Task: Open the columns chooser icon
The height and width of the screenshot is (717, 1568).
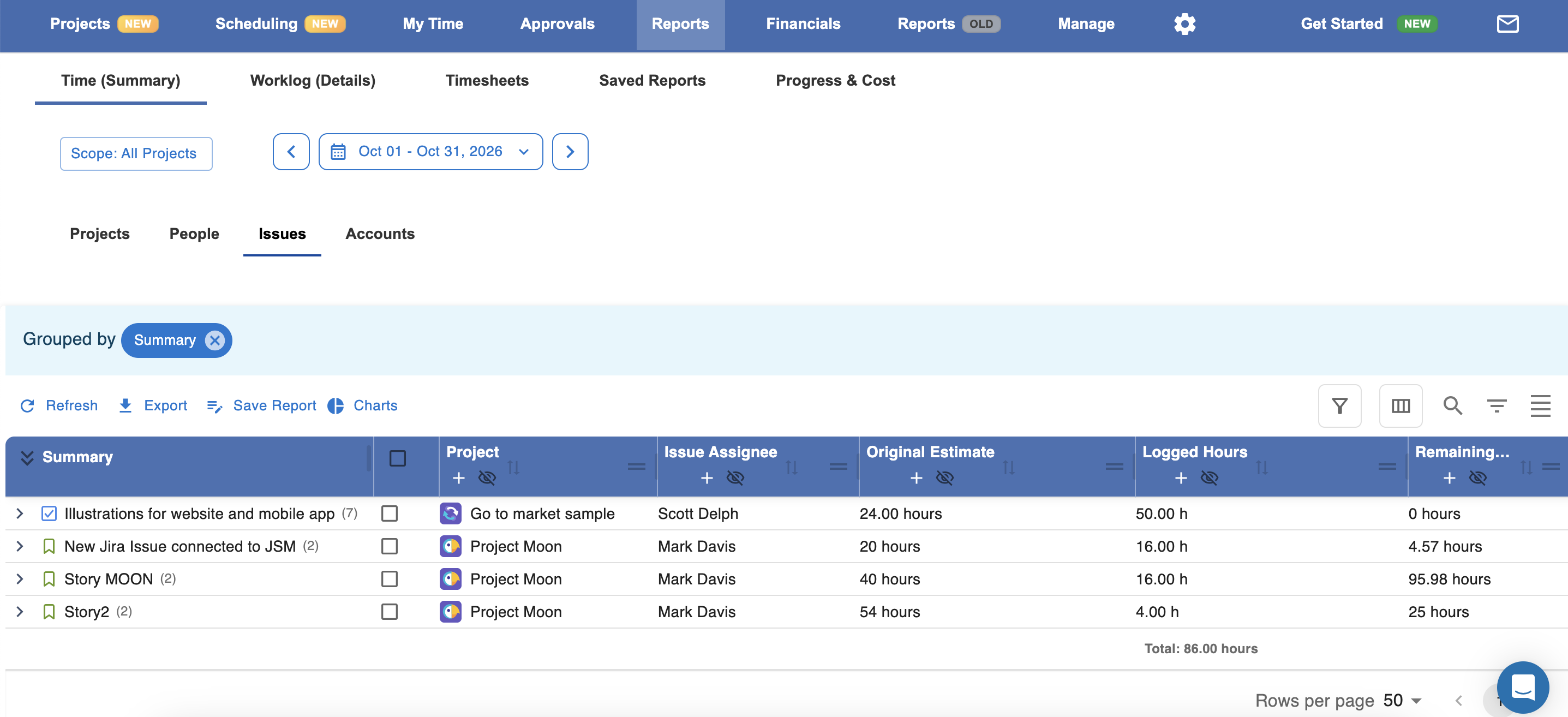Action: pos(1401,405)
